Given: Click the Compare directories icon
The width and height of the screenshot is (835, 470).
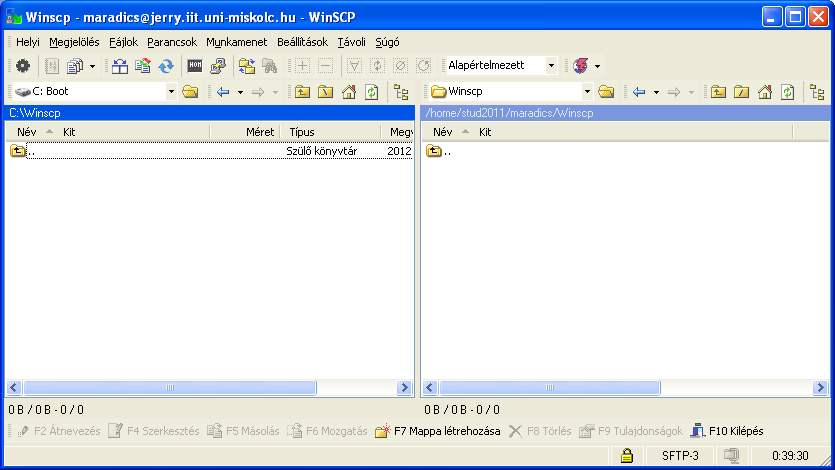Looking at the screenshot, I should coord(120,66).
